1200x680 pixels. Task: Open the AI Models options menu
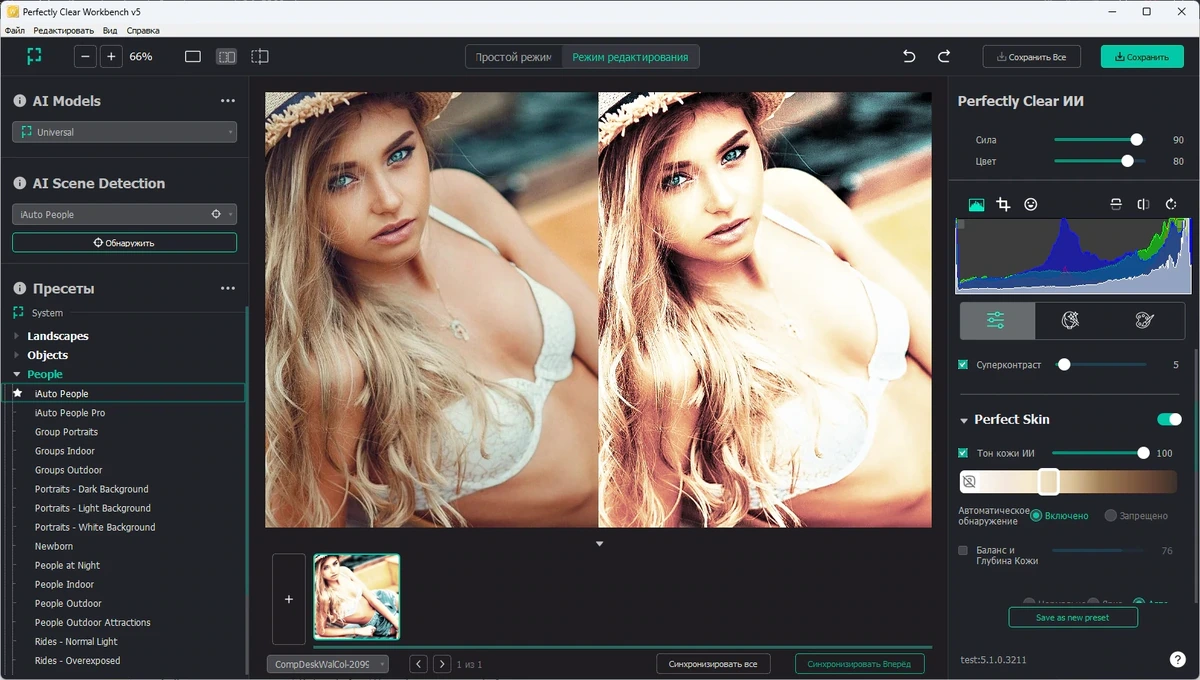coord(228,101)
